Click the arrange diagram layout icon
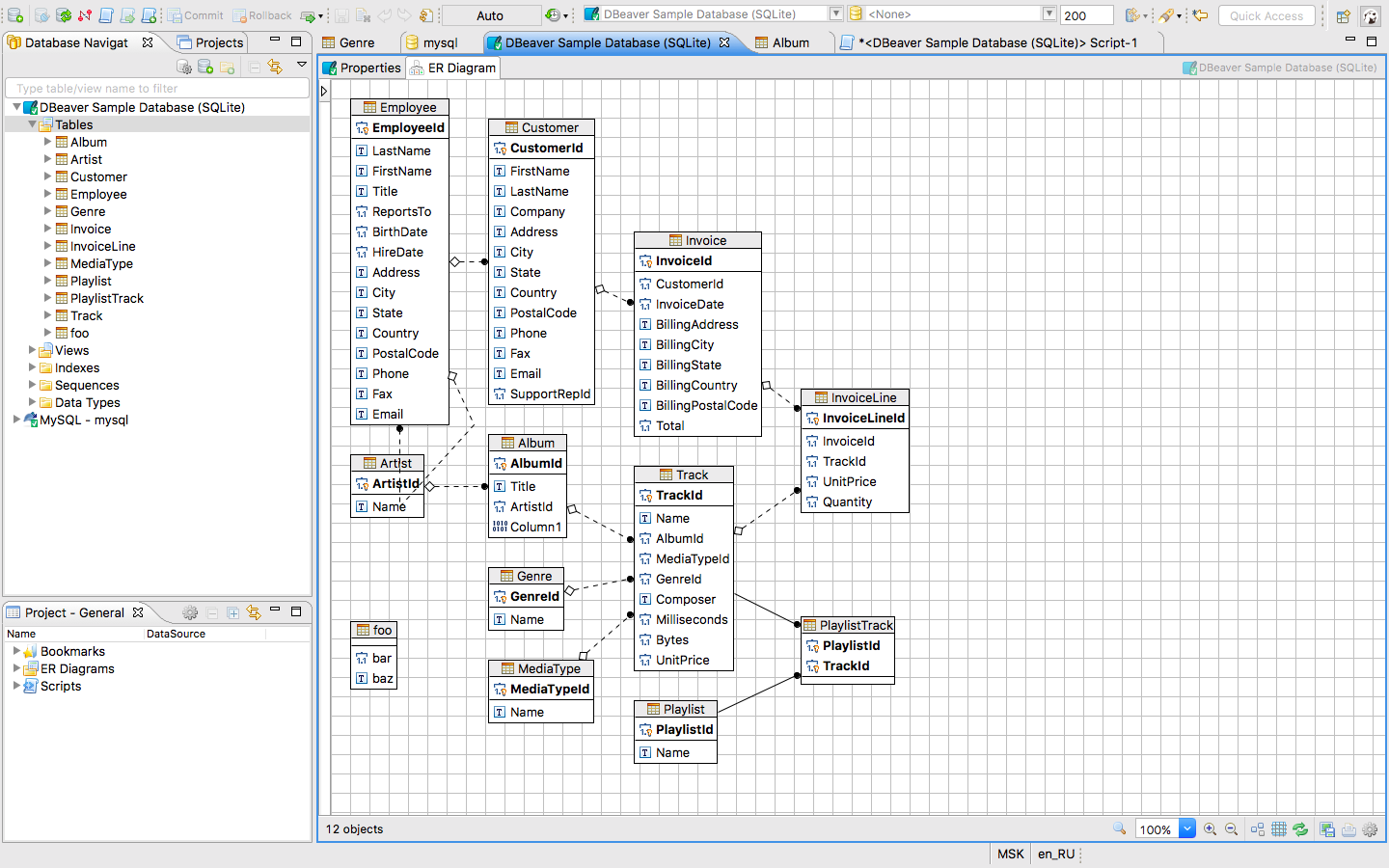 (x=1258, y=829)
